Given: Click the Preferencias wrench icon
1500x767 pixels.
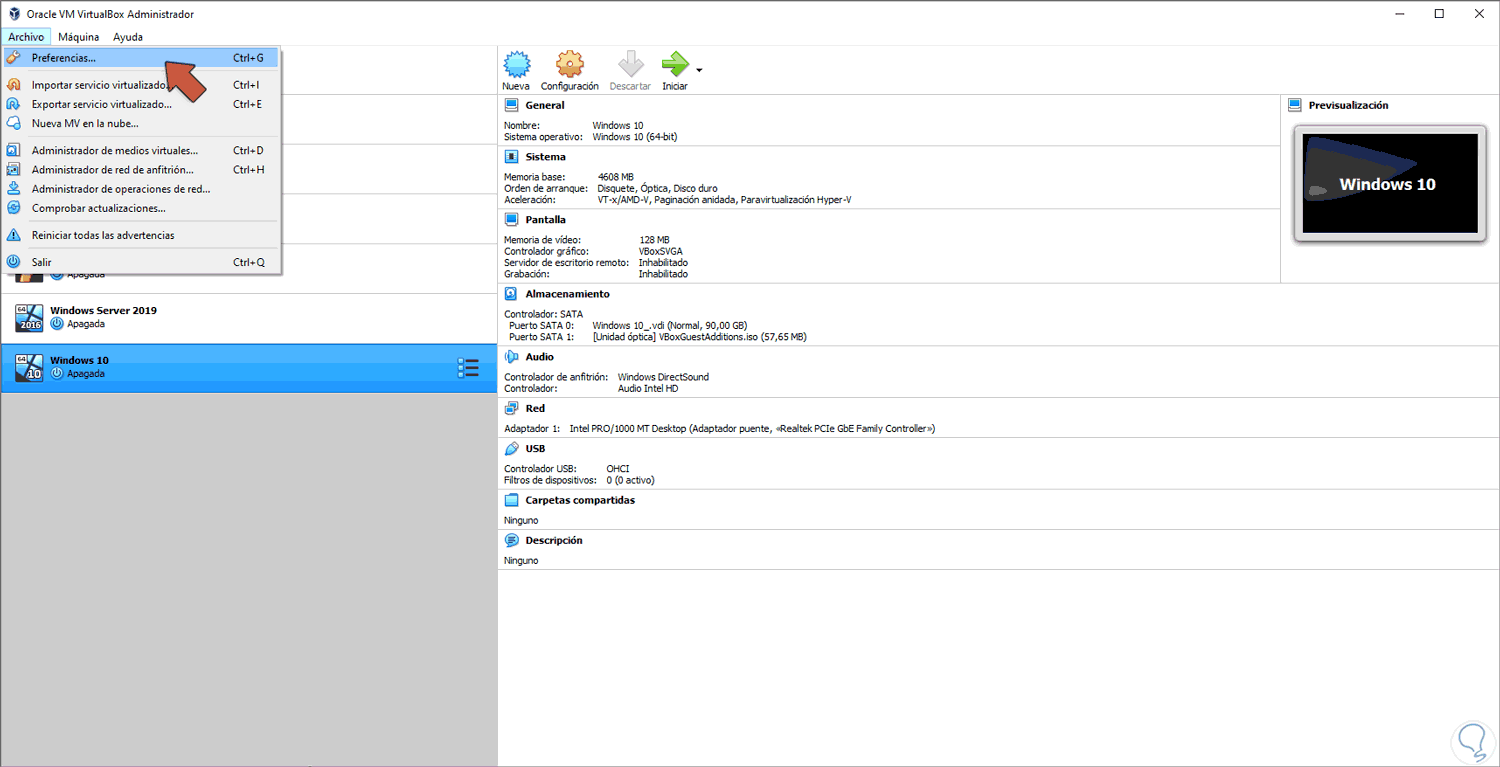Looking at the screenshot, I should tap(14, 58).
